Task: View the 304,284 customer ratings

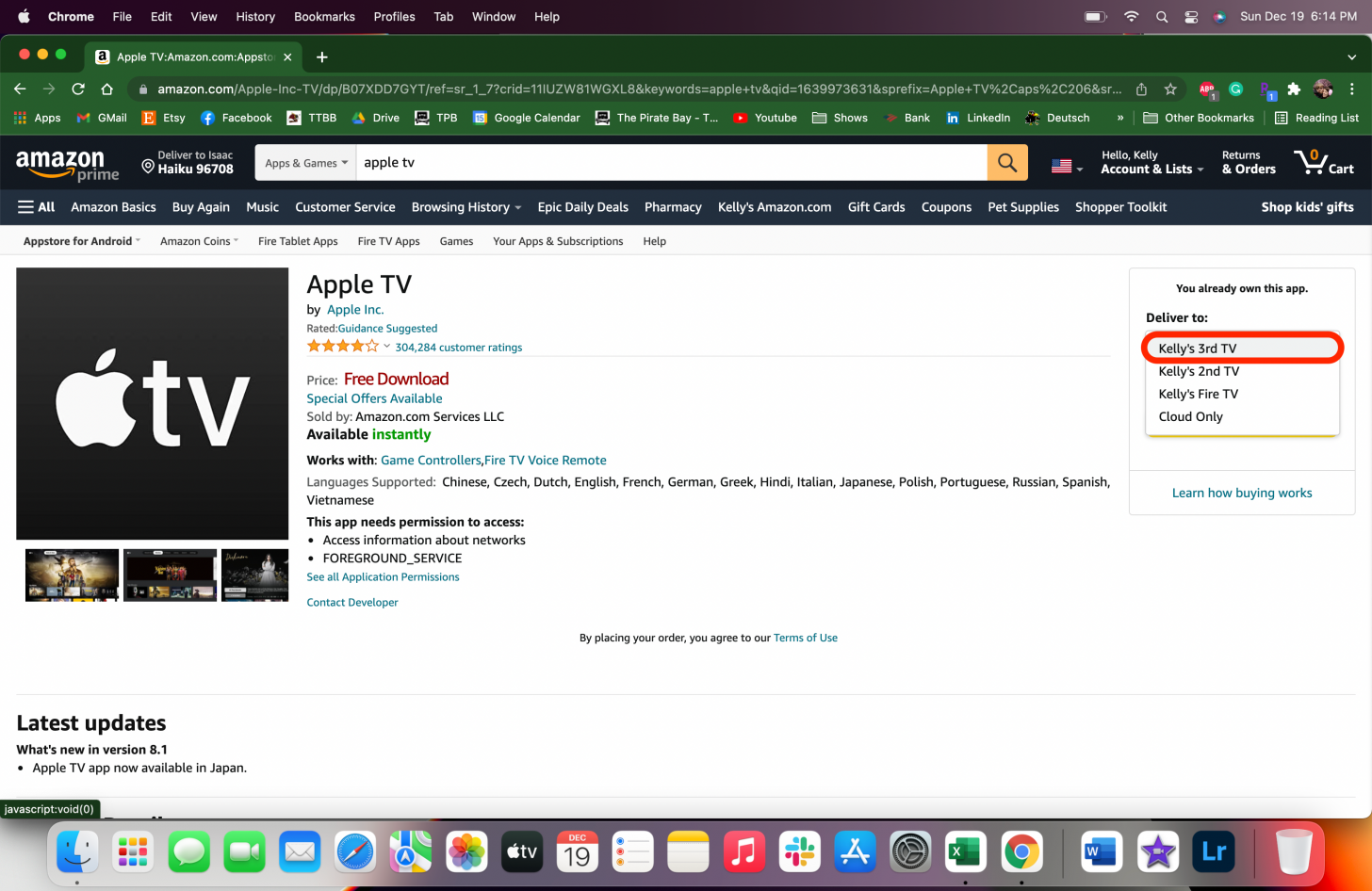Action: [459, 348]
